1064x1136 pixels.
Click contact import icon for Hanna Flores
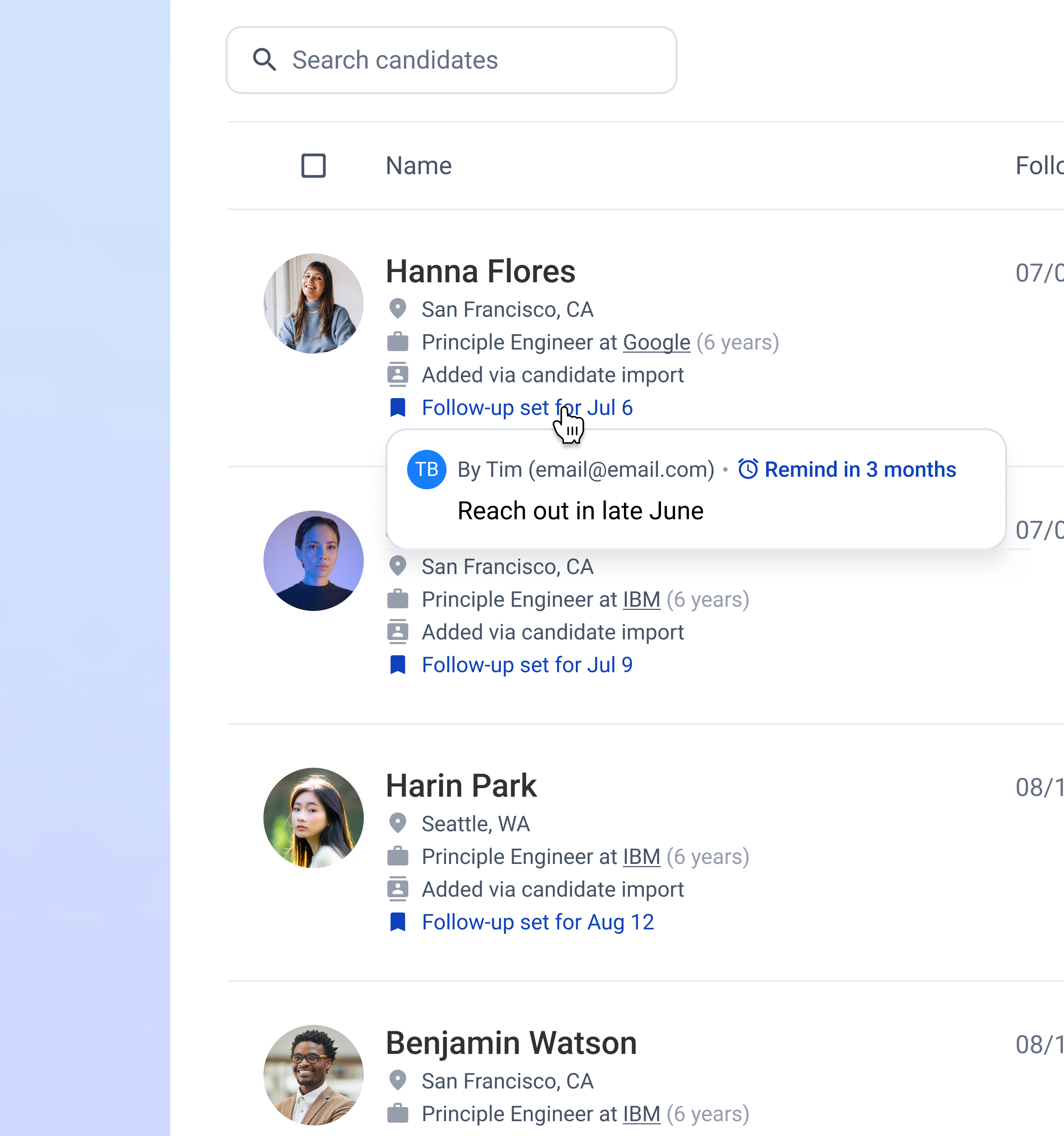tap(398, 374)
